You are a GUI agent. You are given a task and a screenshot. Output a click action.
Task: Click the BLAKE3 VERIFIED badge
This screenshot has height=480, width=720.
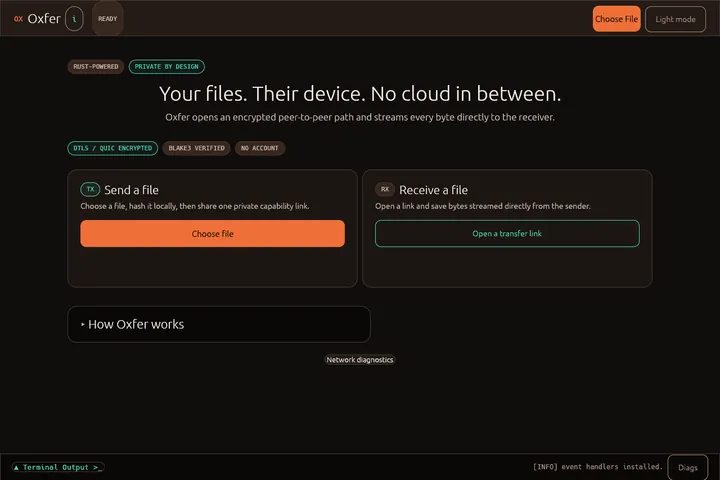tap(197, 148)
